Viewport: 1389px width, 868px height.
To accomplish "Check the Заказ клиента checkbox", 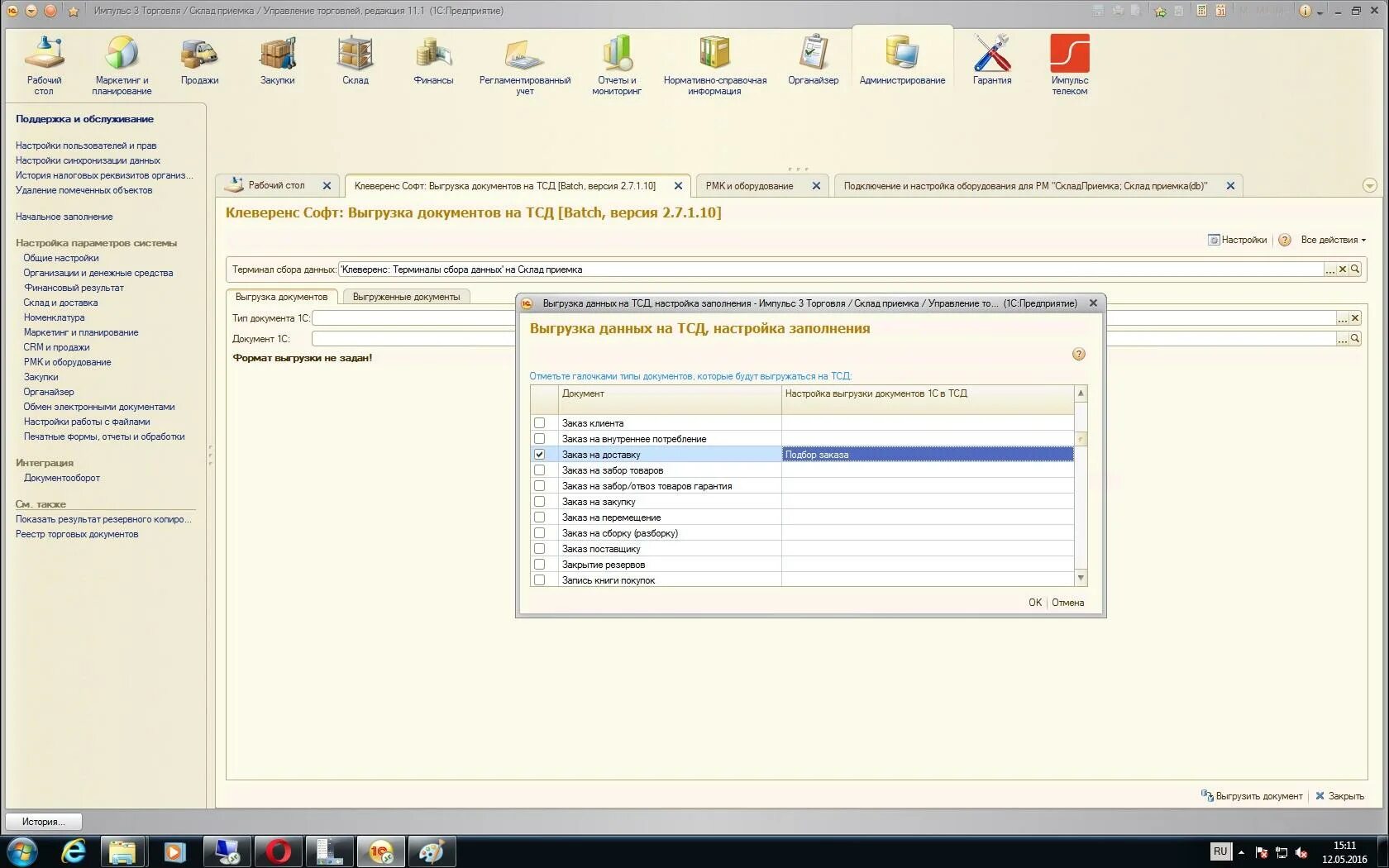I will pos(539,423).
